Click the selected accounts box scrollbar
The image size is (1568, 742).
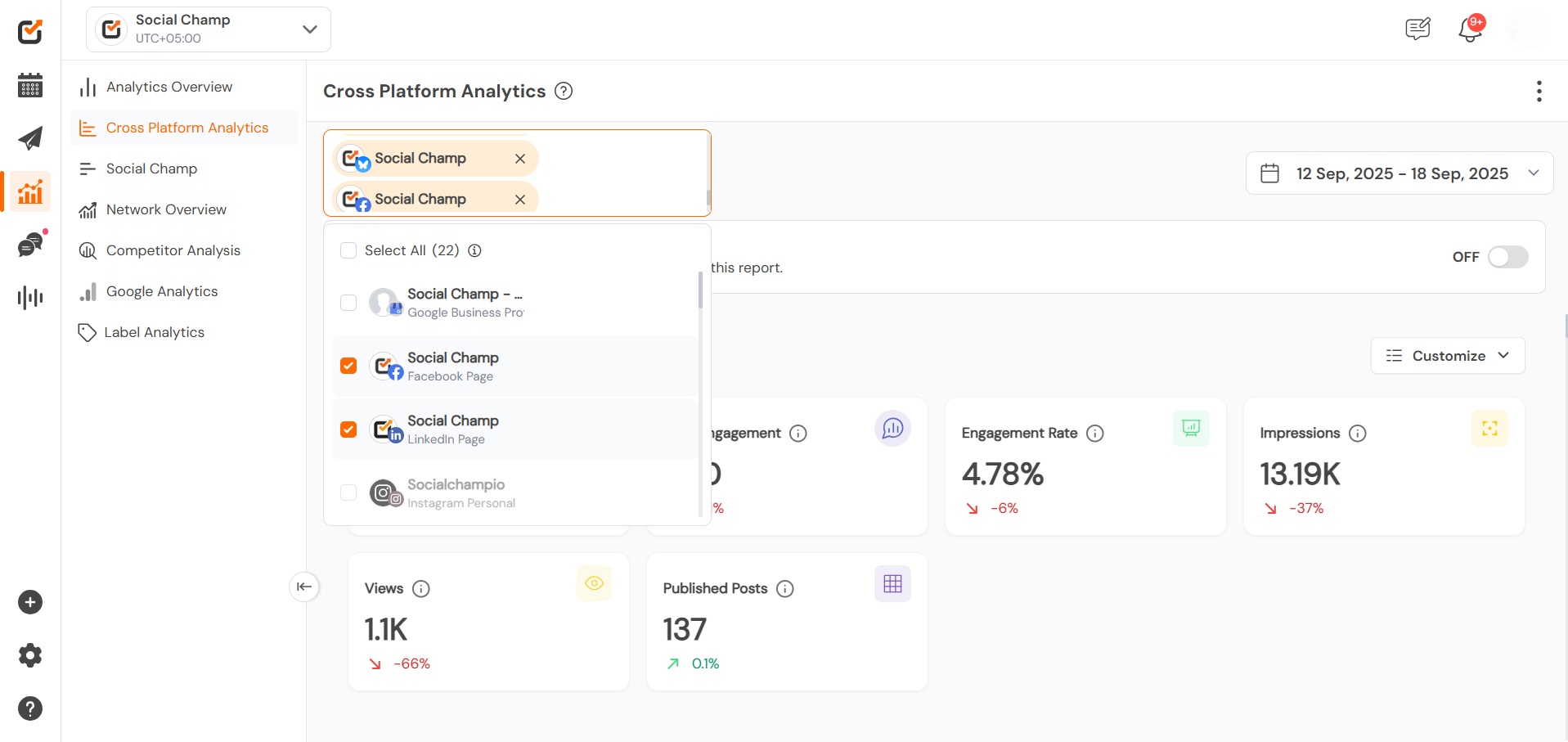coord(708,199)
